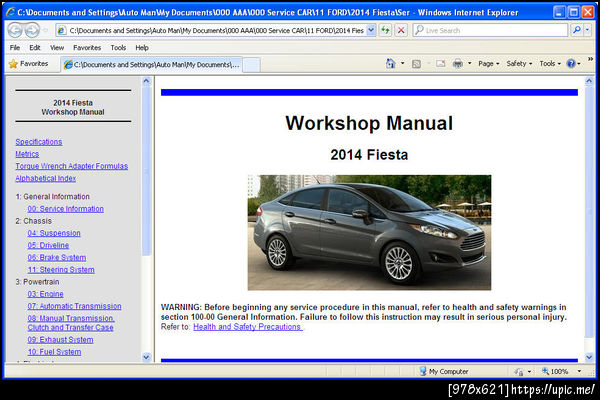Click the RSS feeds icon
Screen dimensions: 600x400
(416, 63)
